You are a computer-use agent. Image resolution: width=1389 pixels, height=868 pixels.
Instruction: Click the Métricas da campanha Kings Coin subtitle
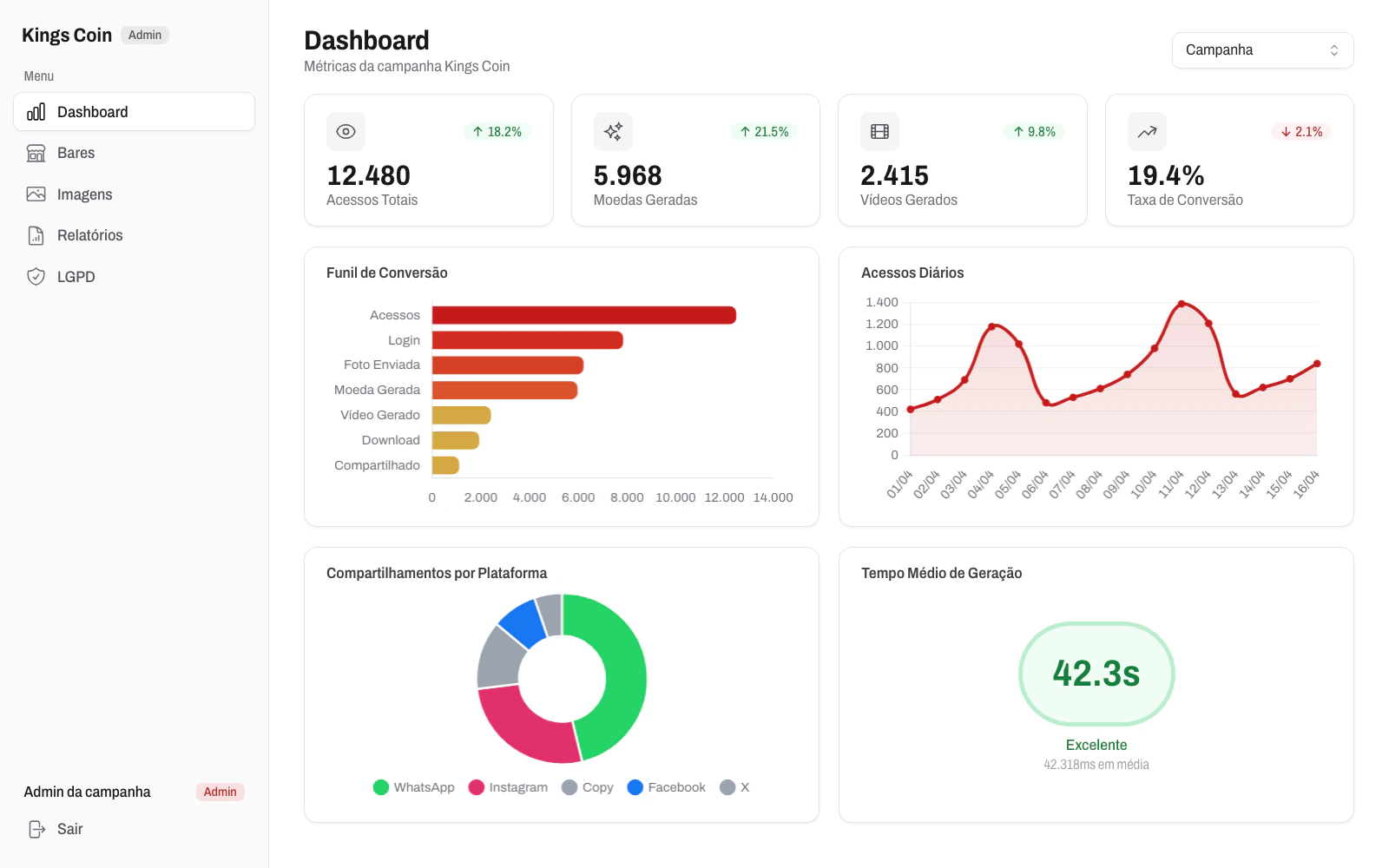(x=407, y=66)
